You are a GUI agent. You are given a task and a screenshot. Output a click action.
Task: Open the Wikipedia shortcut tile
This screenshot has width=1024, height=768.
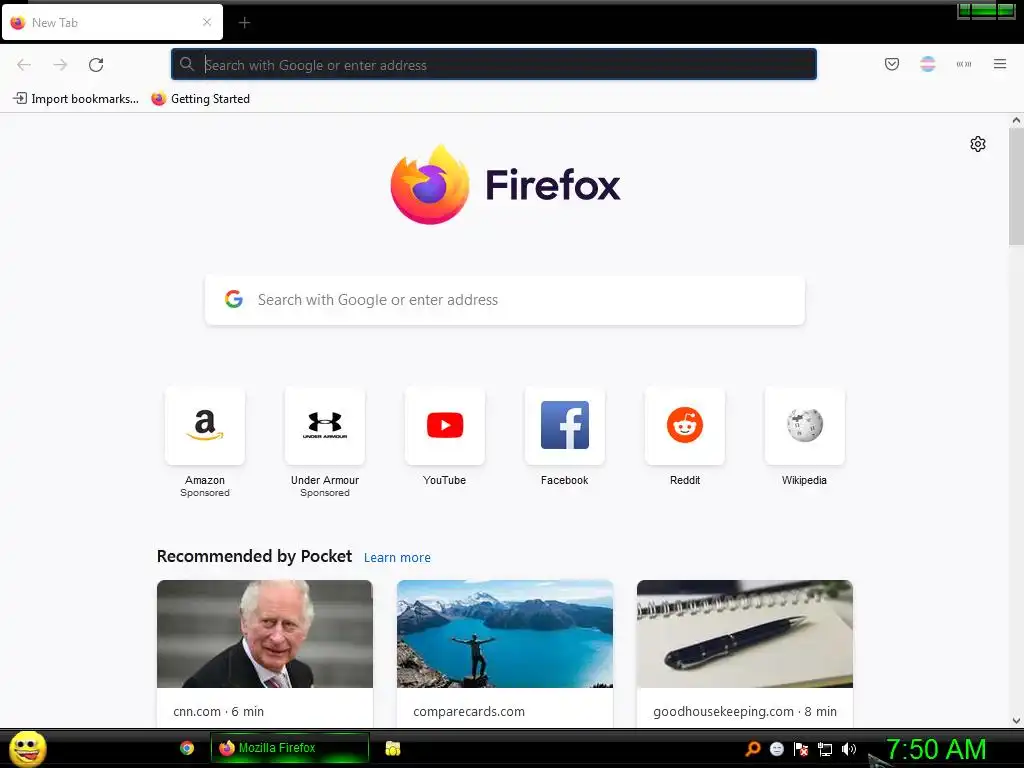[x=805, y=426]
